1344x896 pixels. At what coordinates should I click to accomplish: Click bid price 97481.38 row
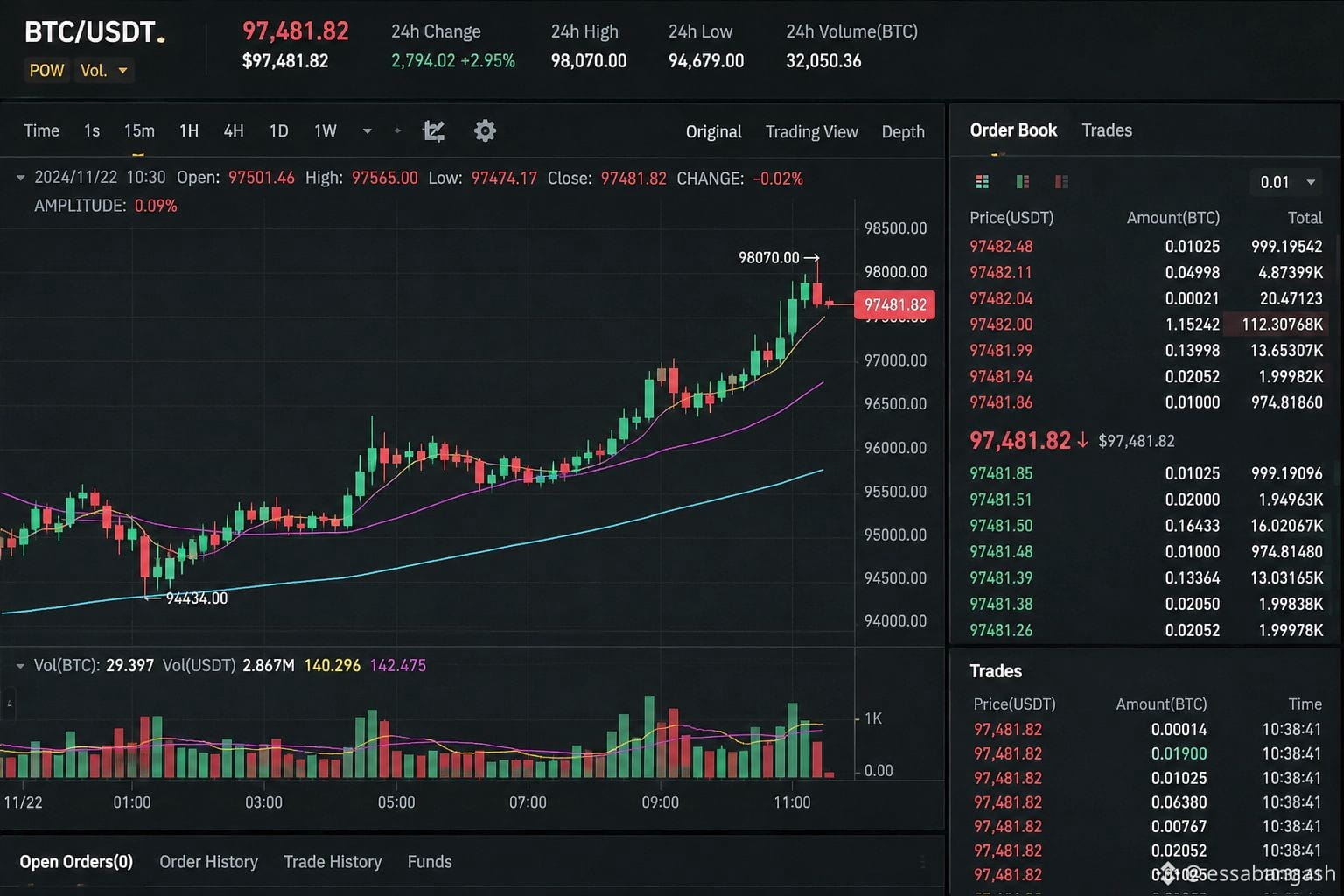point(1146,605)
